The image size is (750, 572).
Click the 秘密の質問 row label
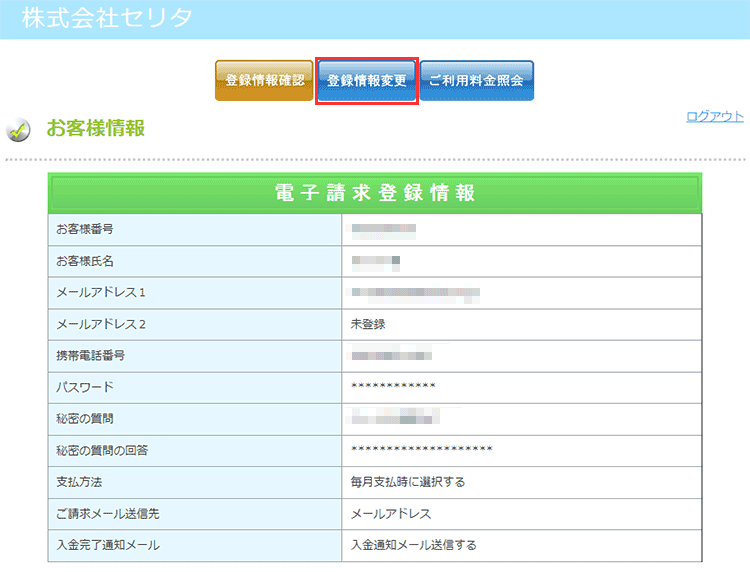click(85, 418)
